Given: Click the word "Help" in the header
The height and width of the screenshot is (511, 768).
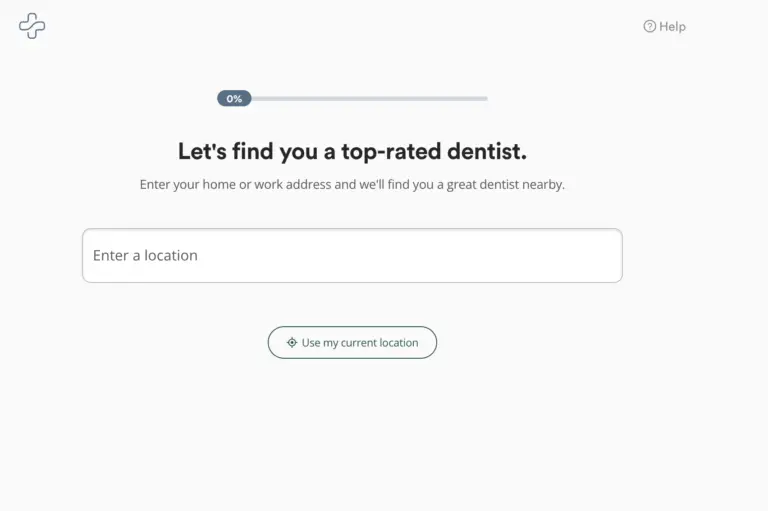Looking at the screenshot, I should pyautogui.click(x=672, y=26).
